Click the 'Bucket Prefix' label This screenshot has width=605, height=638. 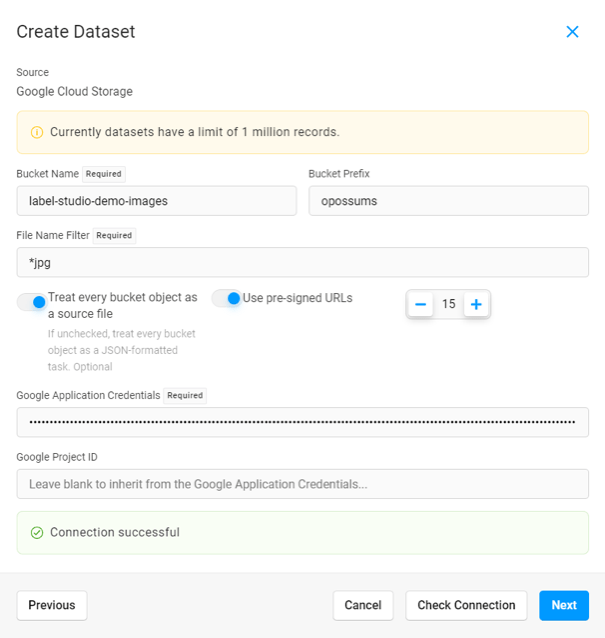339,174
